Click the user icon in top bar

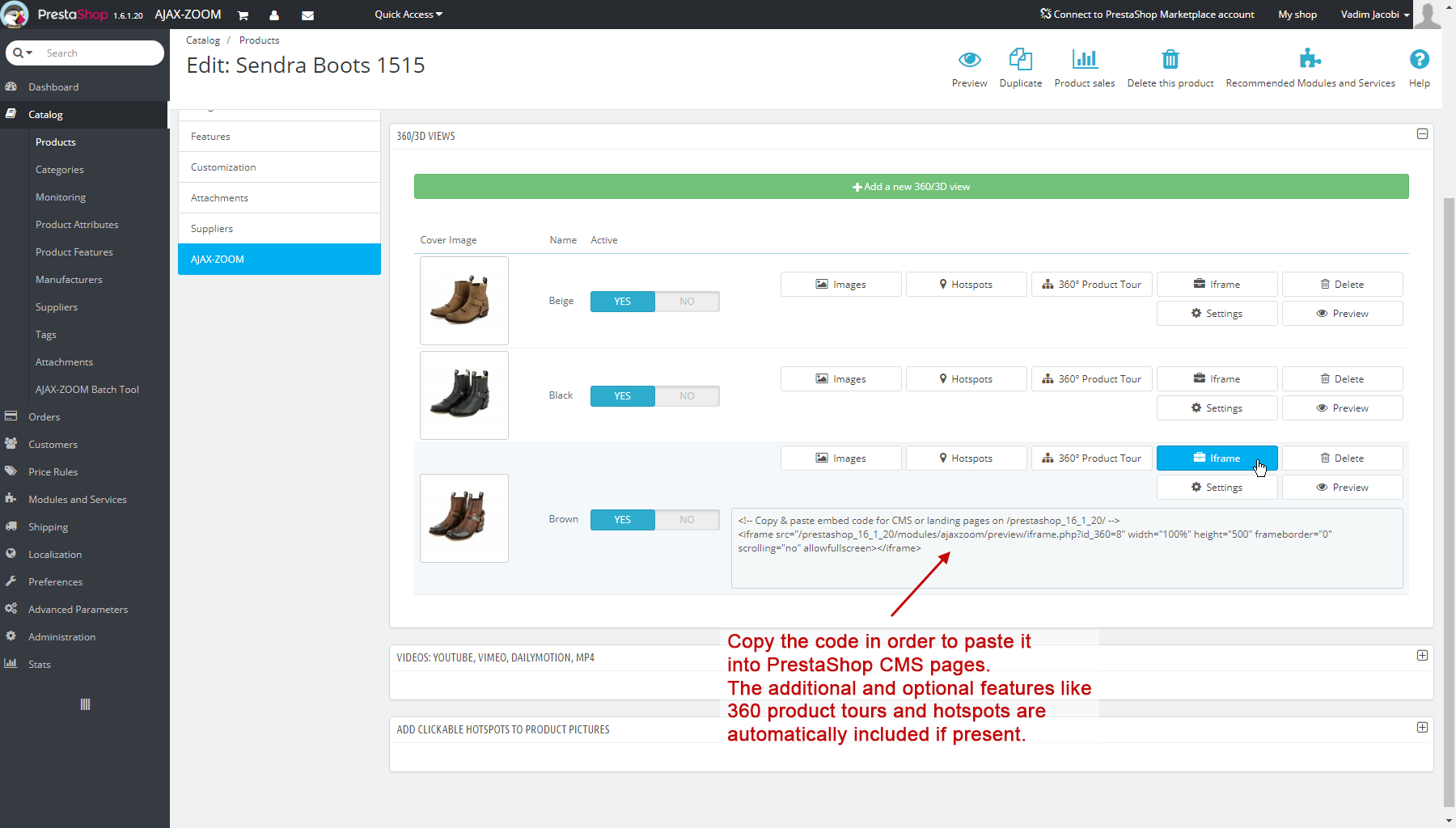pyautogui.click(x=274, y=15)
